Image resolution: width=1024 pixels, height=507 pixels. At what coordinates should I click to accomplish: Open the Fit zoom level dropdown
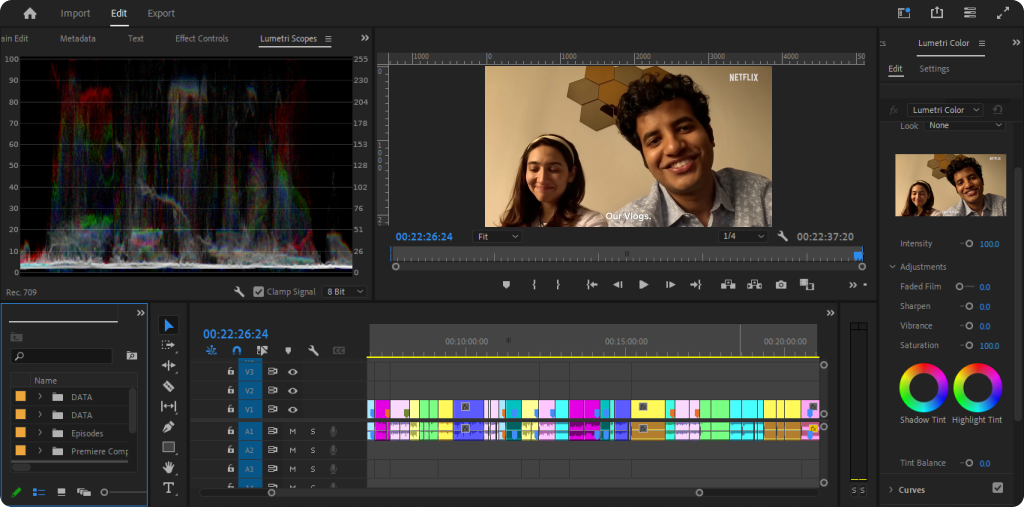[497, 237]
